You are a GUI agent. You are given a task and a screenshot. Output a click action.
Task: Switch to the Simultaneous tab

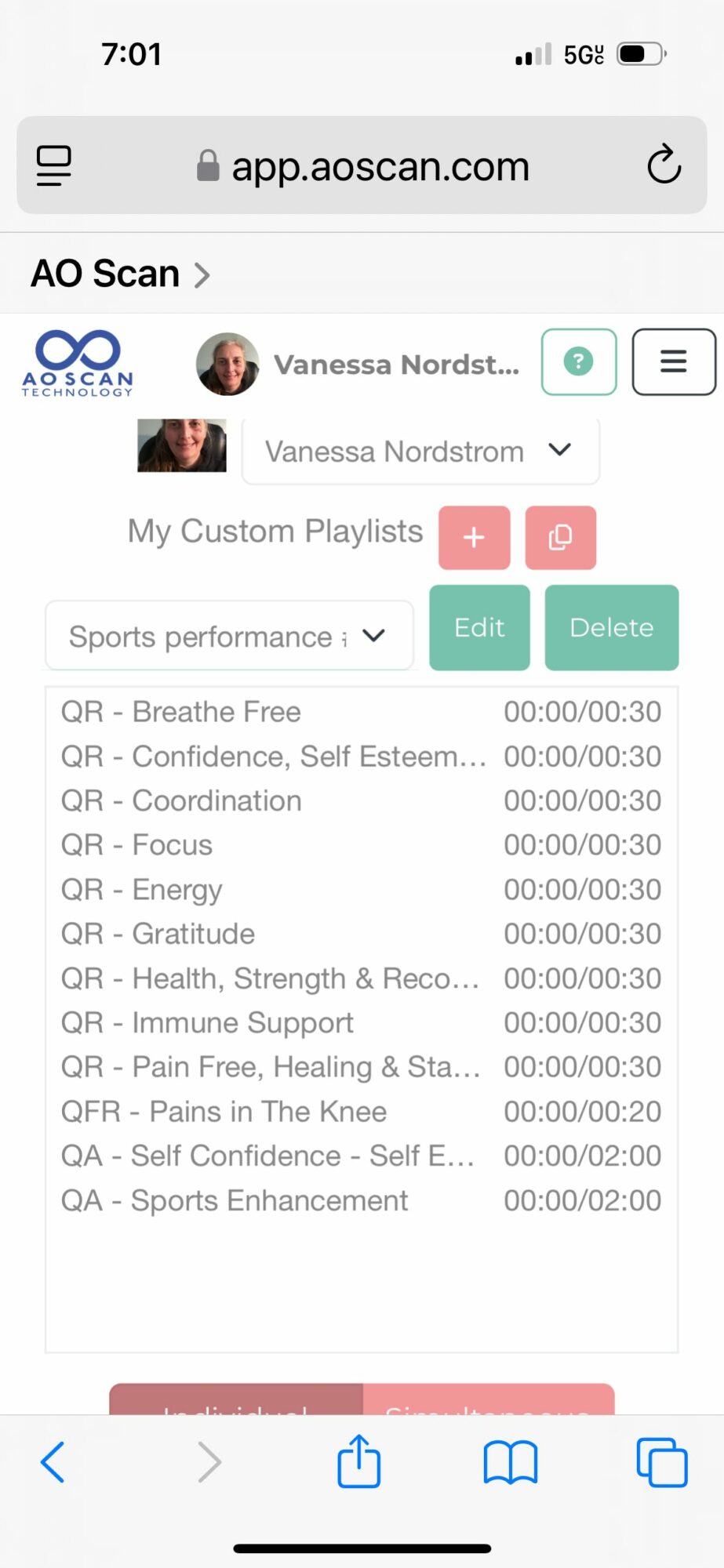pos(488,1403)
